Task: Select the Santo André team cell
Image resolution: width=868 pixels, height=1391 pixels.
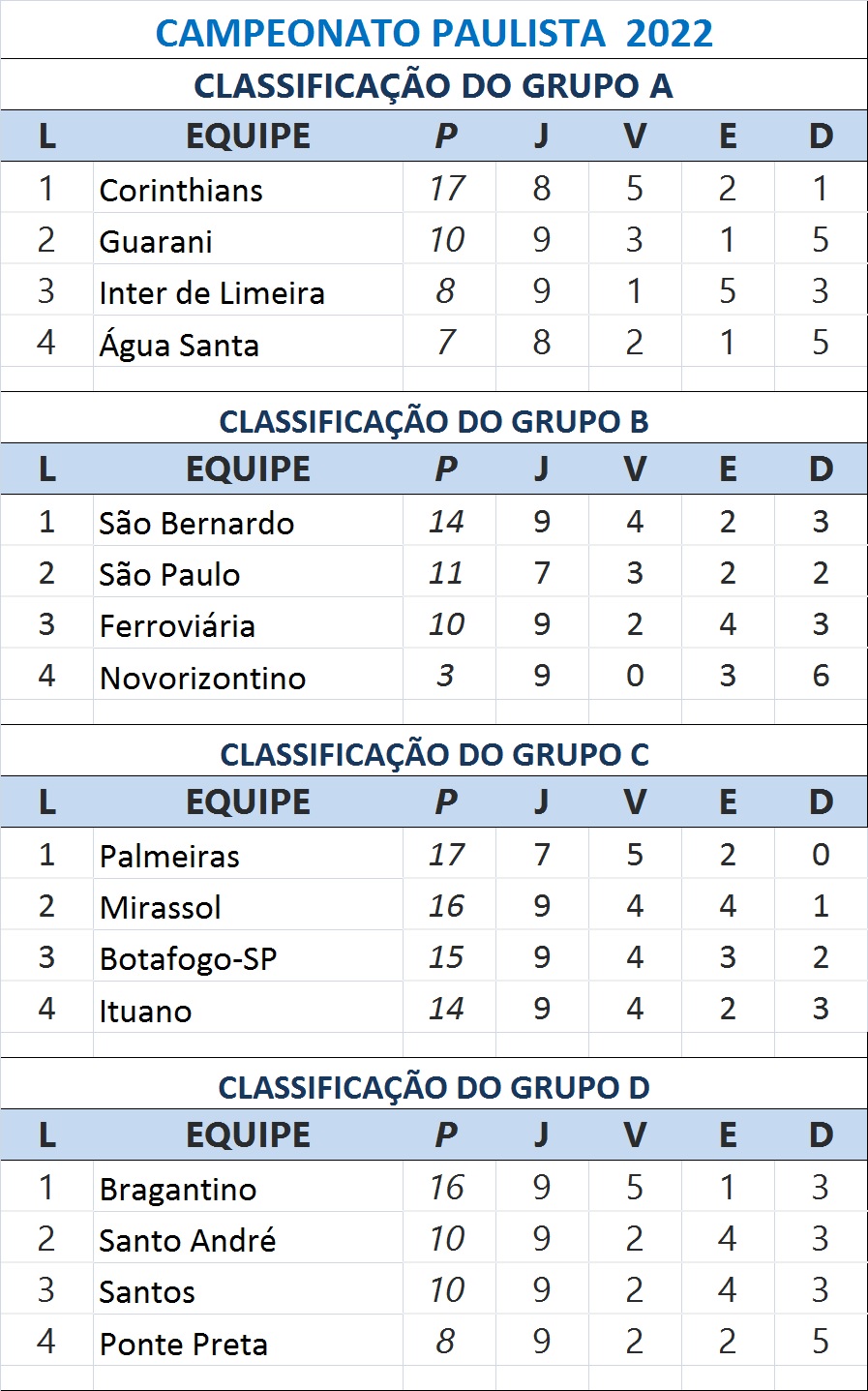Action: (188, 1240)
